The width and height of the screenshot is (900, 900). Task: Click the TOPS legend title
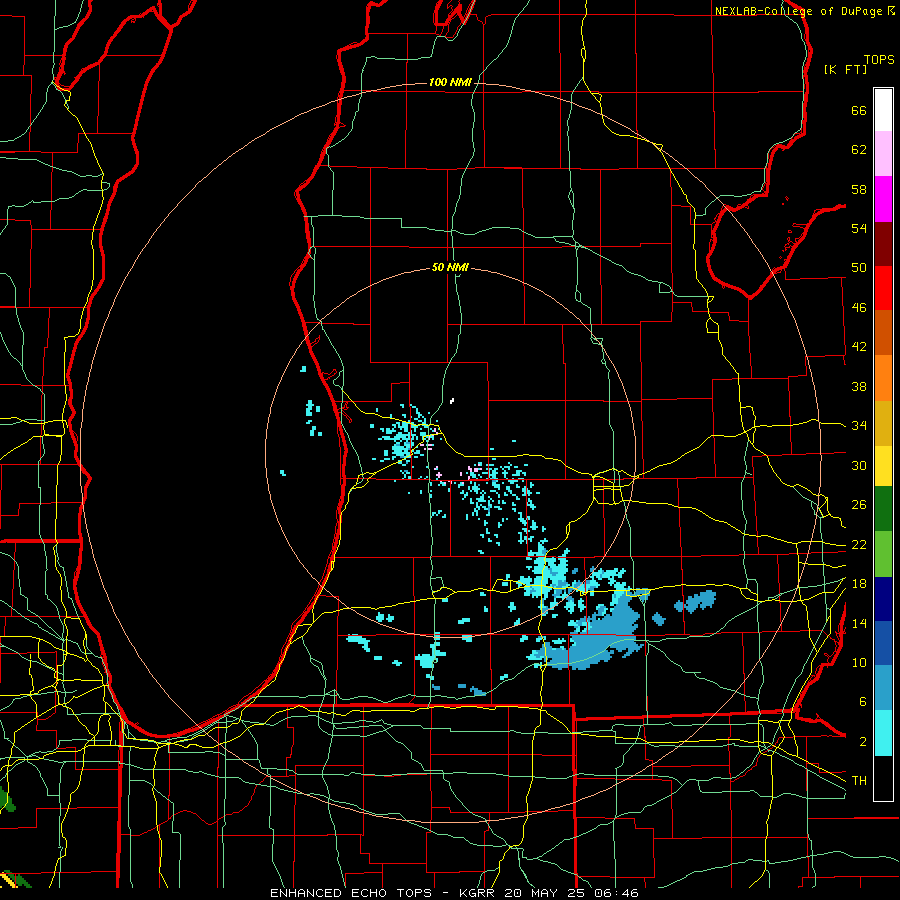[x=879, y=60]
